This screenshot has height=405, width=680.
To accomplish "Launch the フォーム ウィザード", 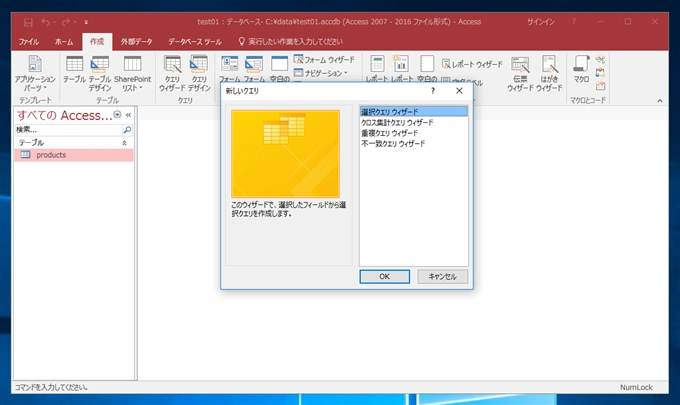I will [324, 59].
